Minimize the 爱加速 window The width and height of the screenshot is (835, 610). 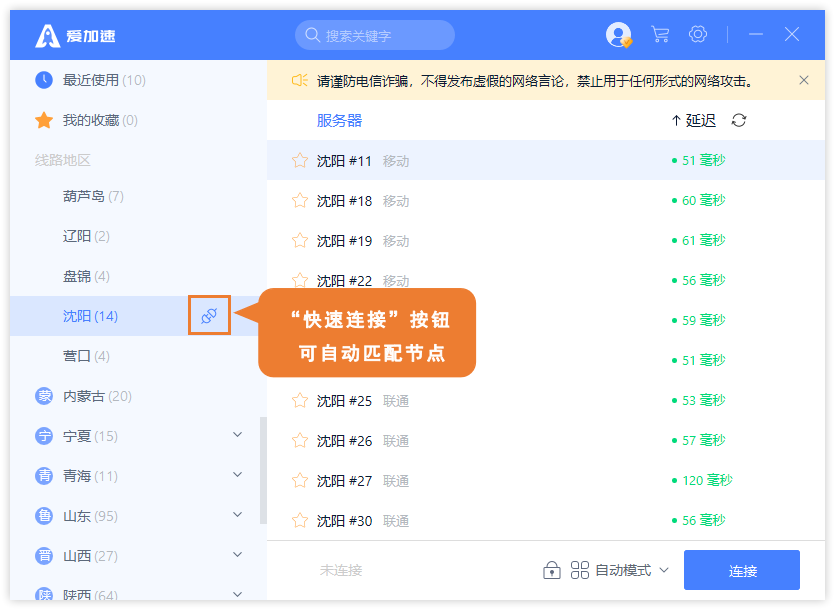pyautogui.click(x=756, y=34)
